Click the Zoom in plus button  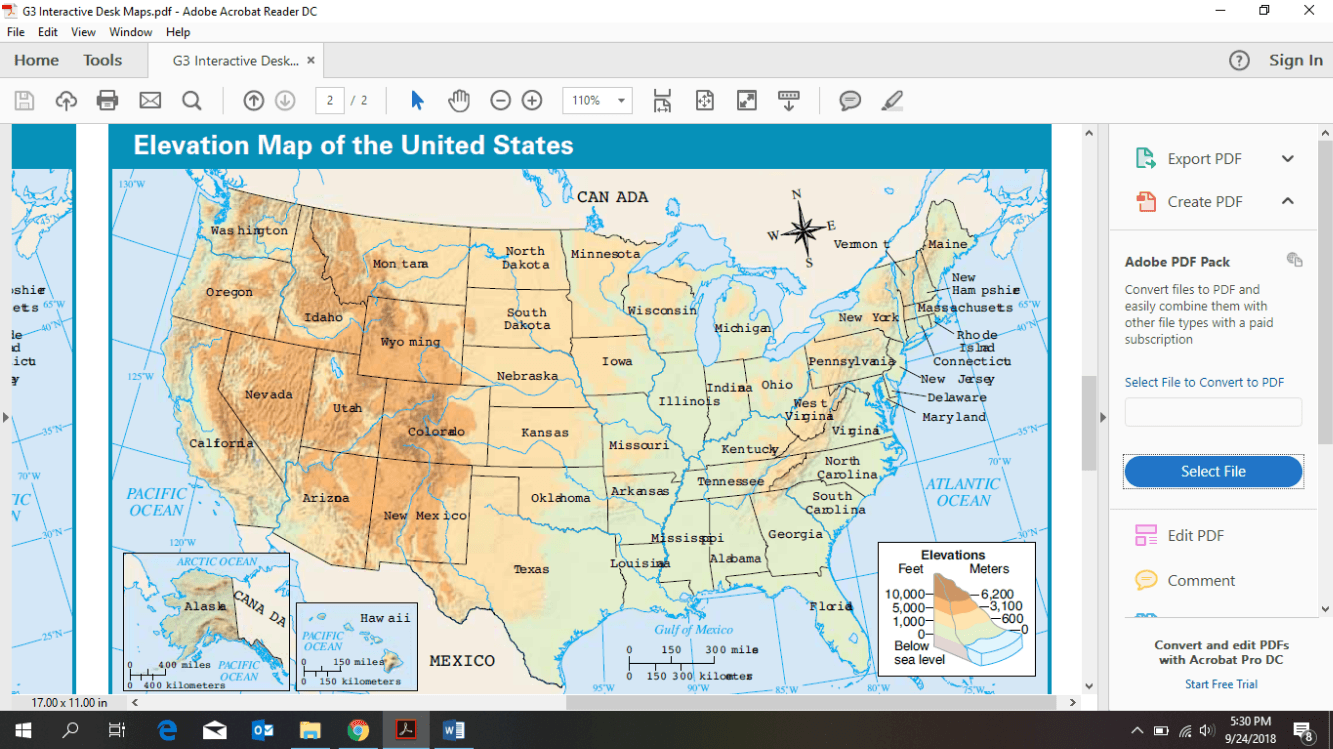pyautogui.click(x=532, y=100)
